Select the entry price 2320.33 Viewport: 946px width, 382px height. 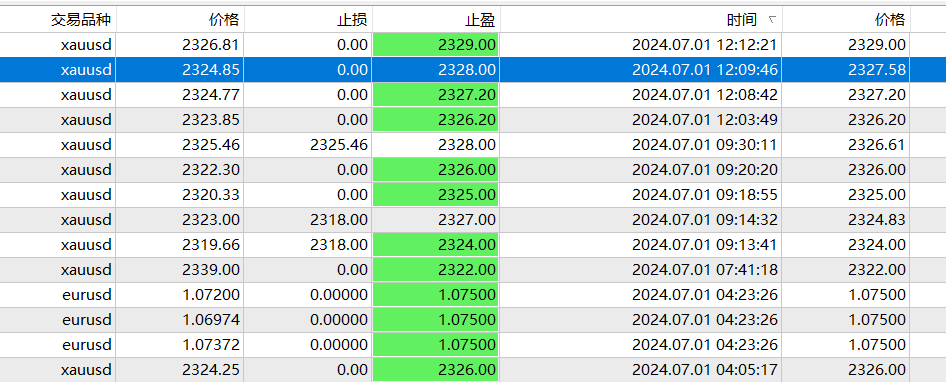(x=211, y=195)
